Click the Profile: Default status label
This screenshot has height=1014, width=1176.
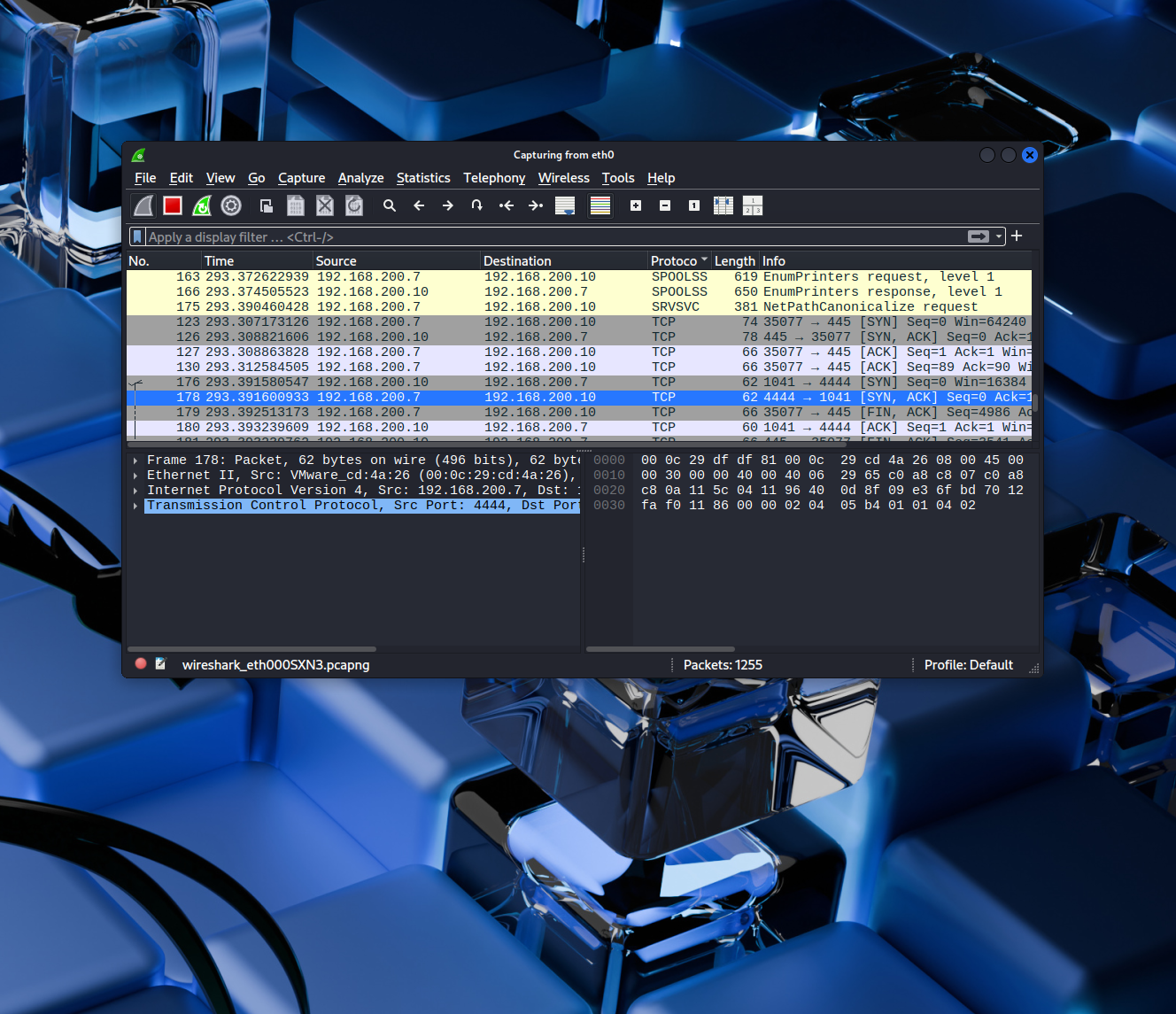pos(968,665)
